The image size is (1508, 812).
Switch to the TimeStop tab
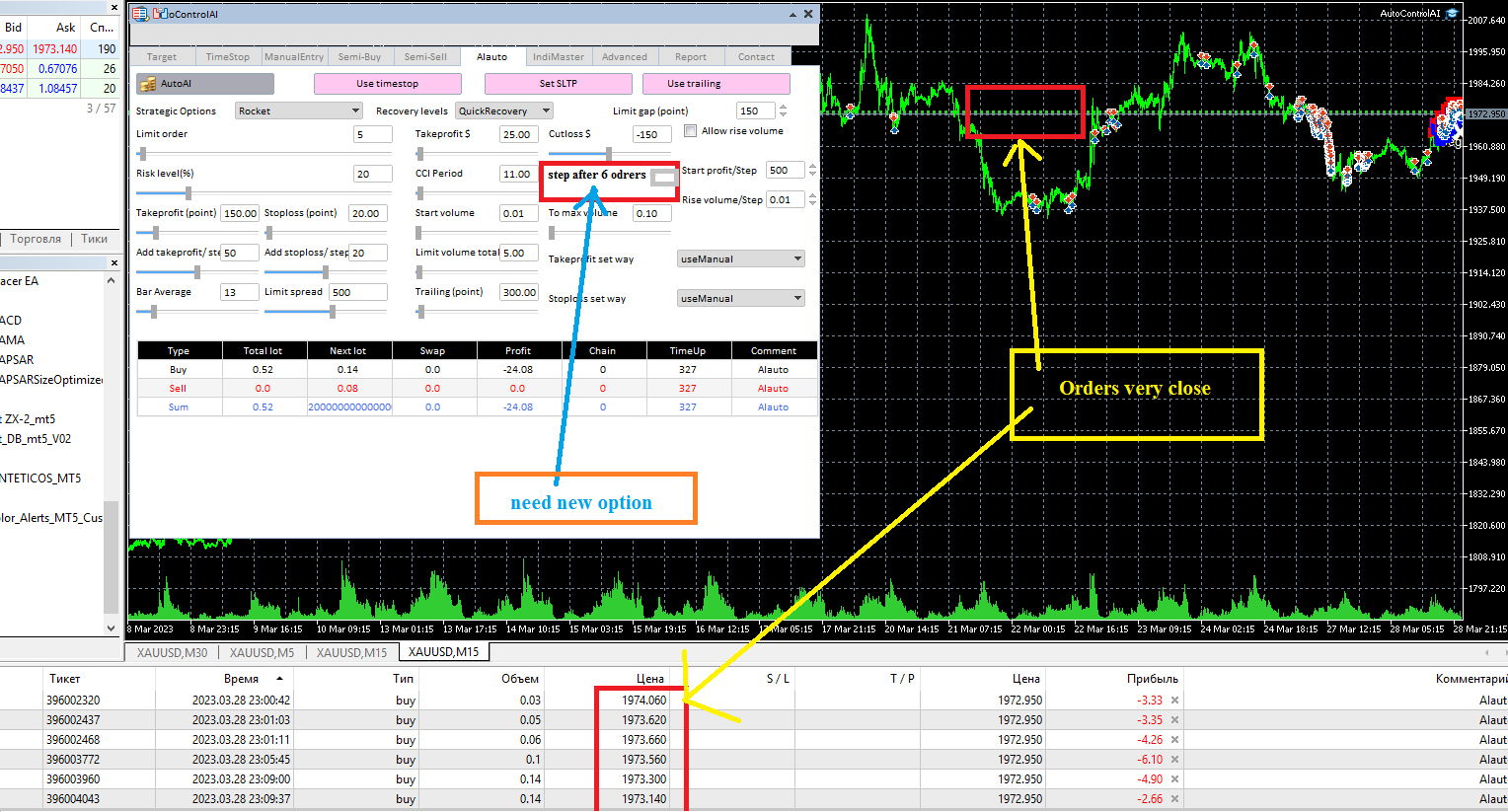228,57
